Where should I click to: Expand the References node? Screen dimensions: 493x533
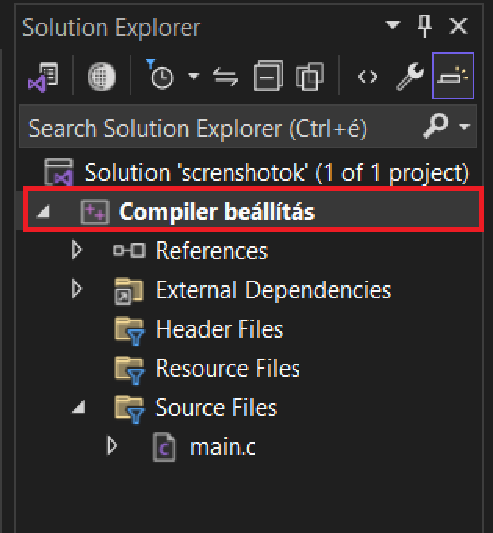[77, 250]
